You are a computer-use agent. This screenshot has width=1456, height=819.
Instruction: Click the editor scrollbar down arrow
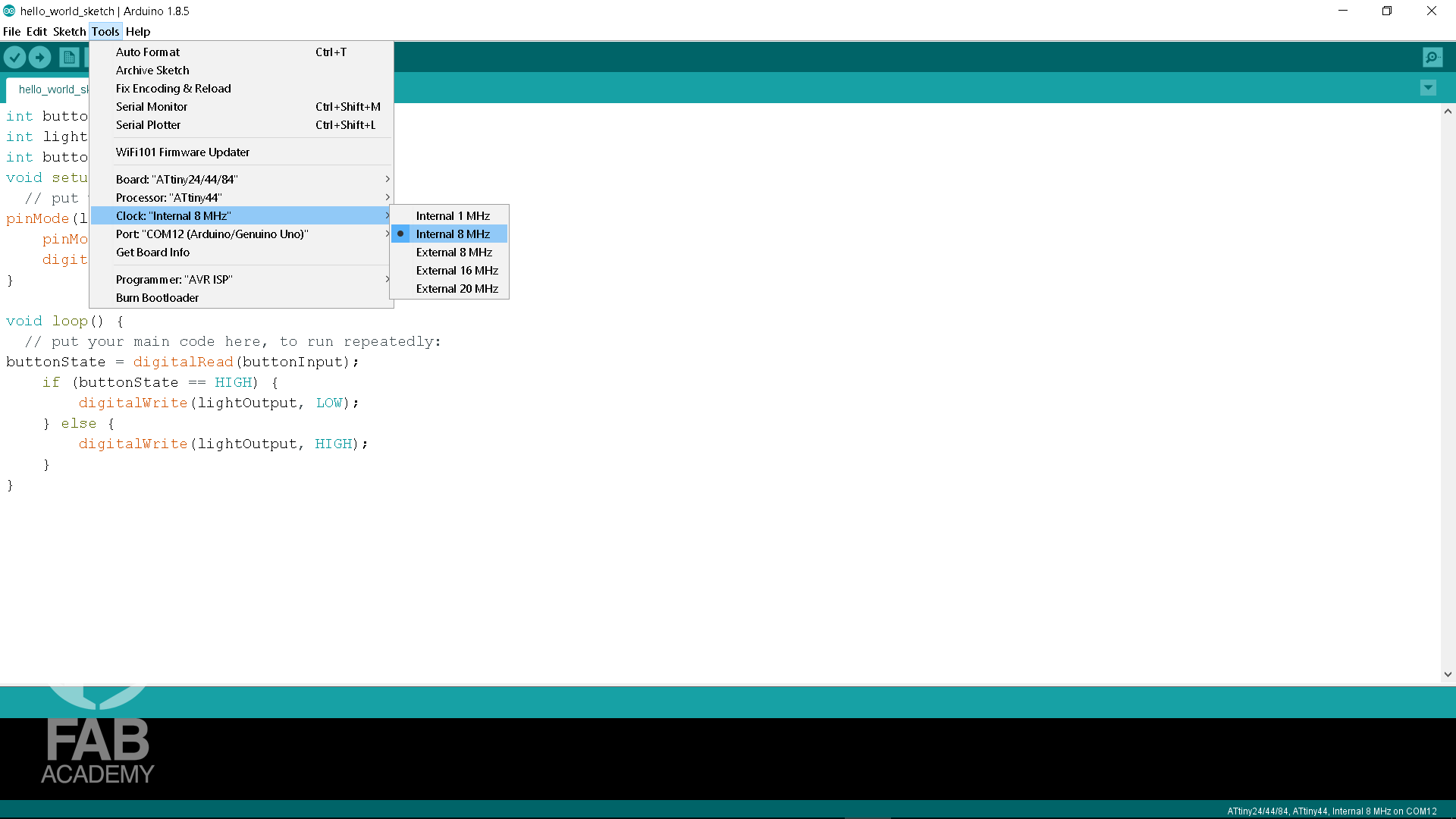[x=1448, y=674]
